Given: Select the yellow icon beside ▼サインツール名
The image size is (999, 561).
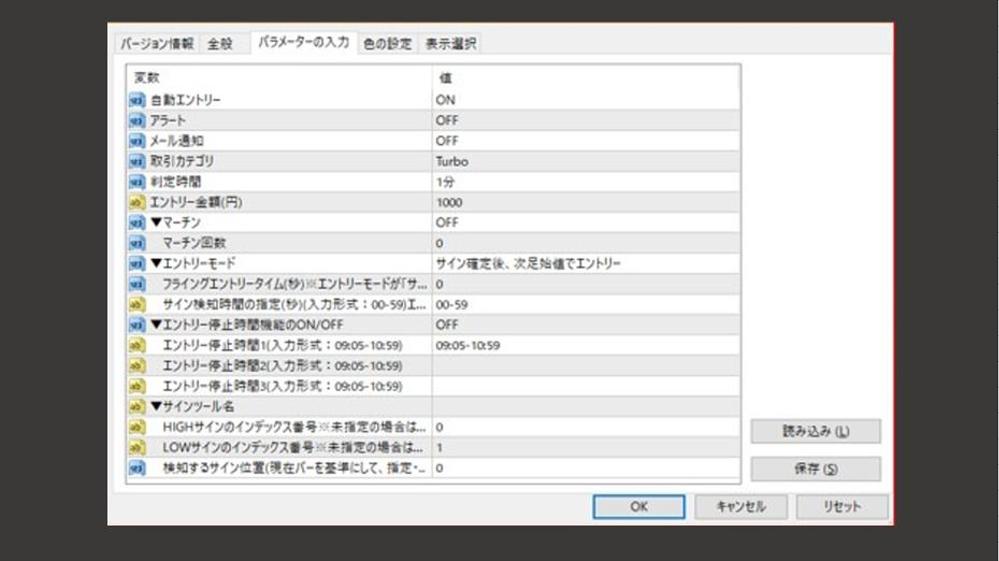Looking at the screenshot, I should (137, 406).
